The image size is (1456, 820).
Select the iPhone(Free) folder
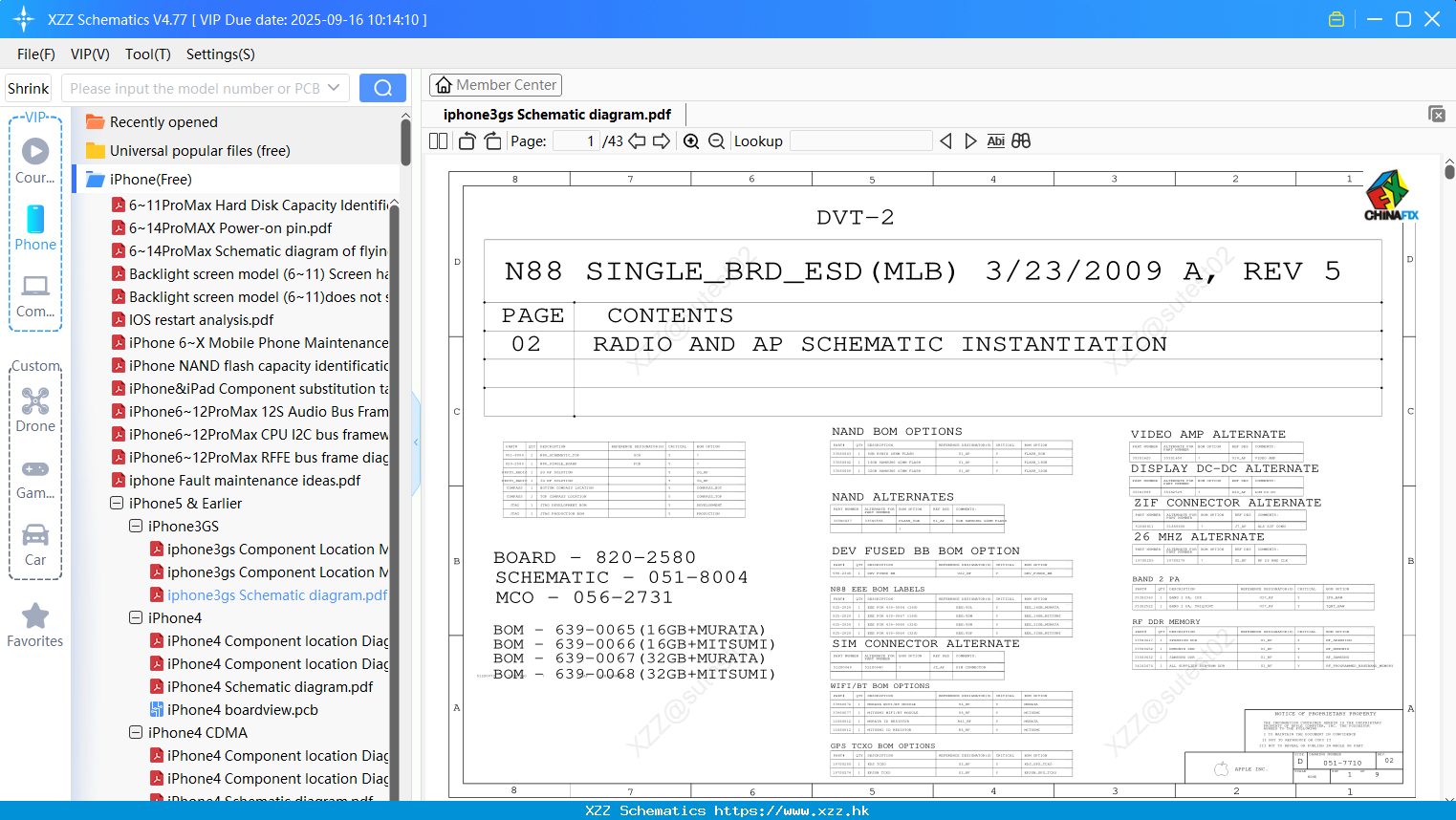[x=150, y=180]
